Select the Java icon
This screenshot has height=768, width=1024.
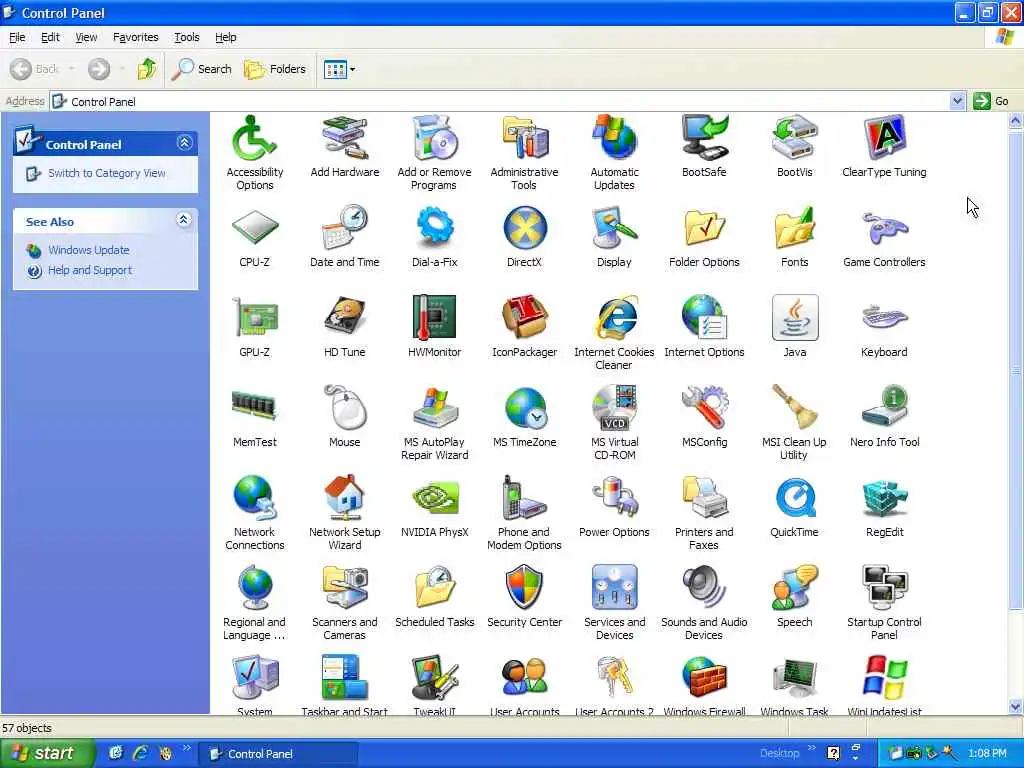(795, 318)
